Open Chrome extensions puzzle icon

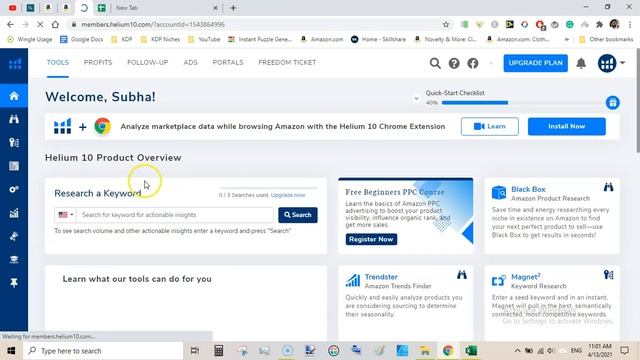click(599, 24)
